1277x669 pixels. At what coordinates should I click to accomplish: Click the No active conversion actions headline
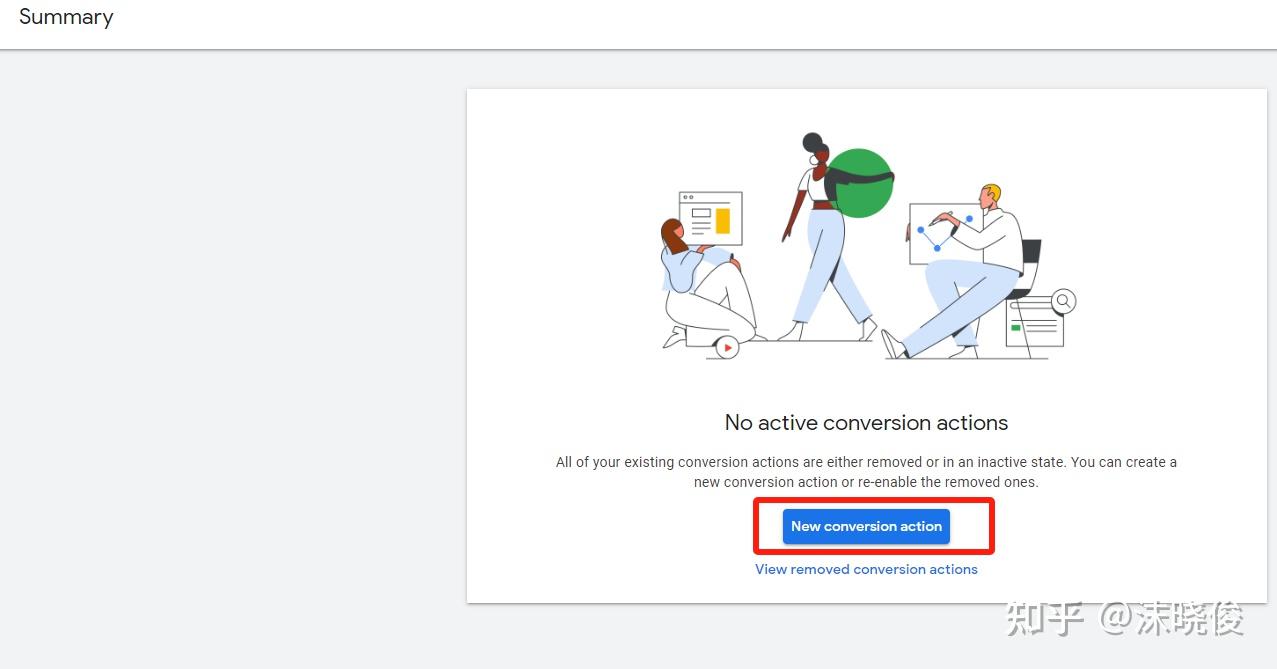[866, 422]
